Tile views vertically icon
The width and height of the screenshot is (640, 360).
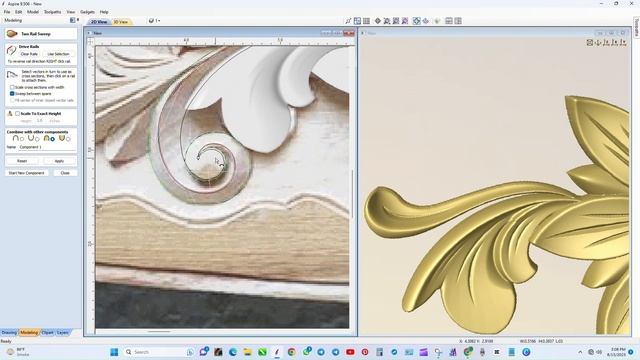[458, 21]
